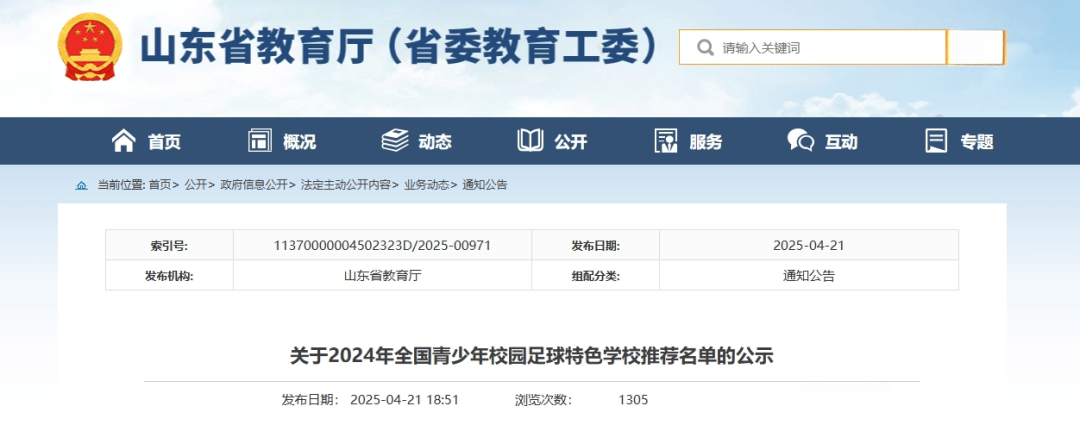The height and width of the screenshot is (425, 1080).
Task: Click the breadcrumb location home icon
Action: (81, 185)
